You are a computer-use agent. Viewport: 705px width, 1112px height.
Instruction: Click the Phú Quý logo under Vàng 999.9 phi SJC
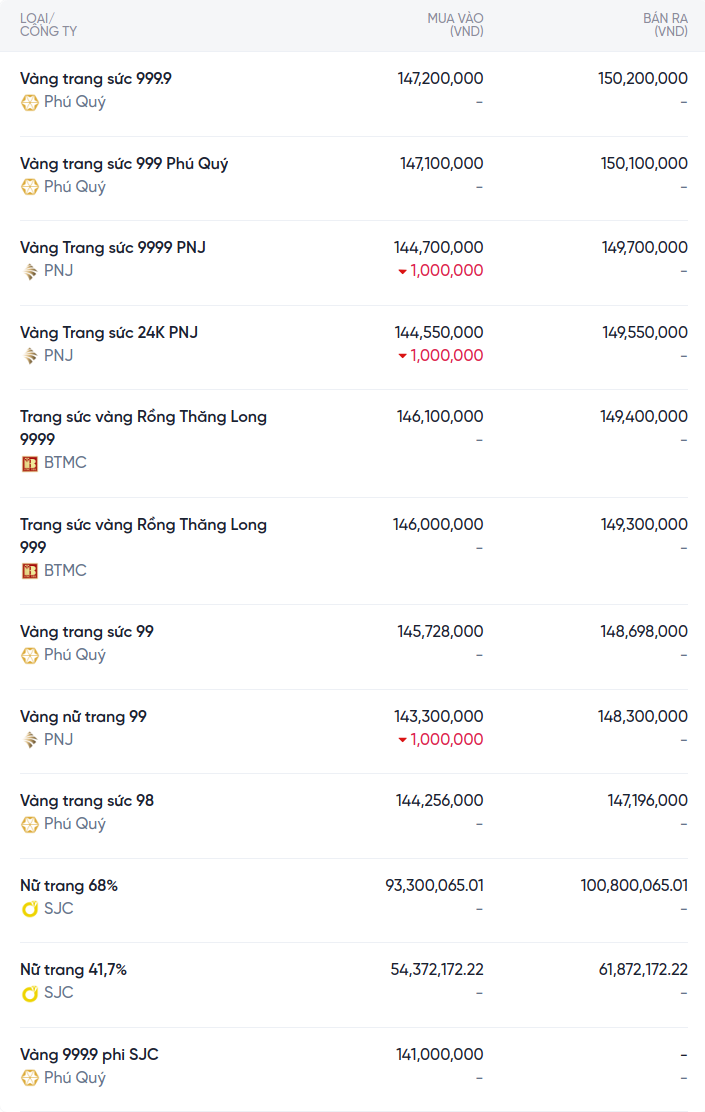[30, 1078]
